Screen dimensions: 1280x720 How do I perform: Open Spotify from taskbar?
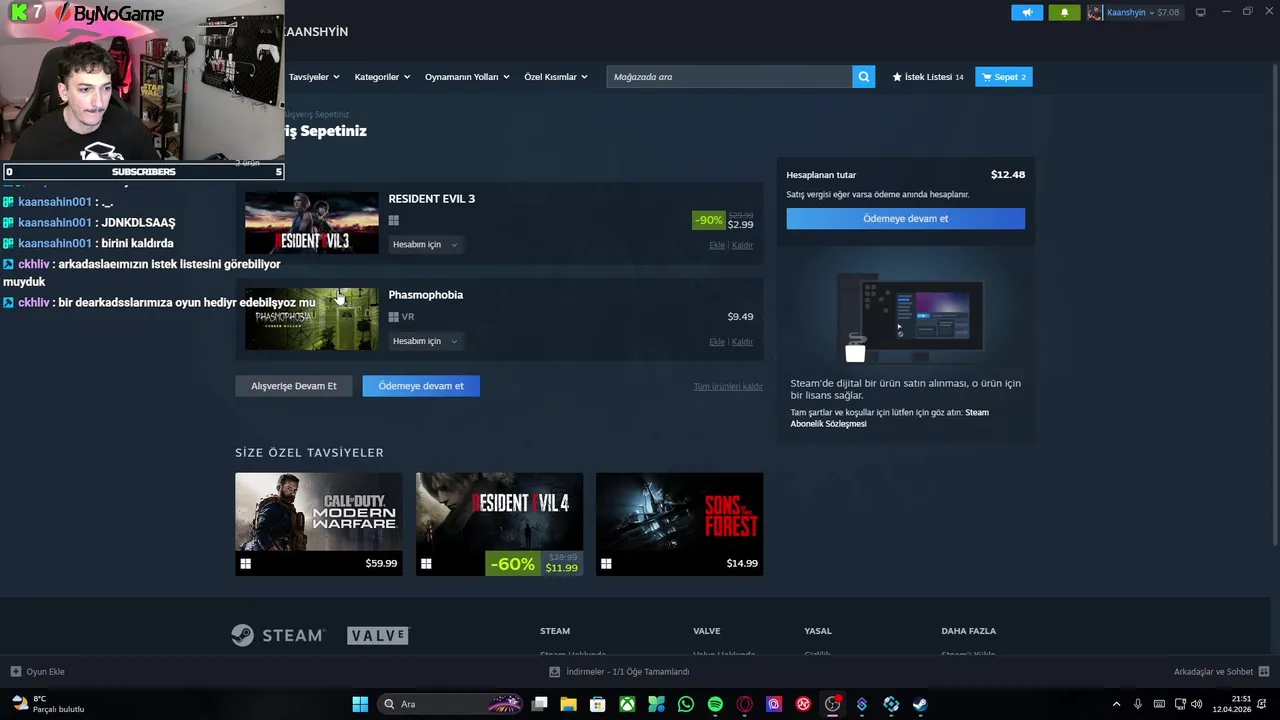pos(715,704)
